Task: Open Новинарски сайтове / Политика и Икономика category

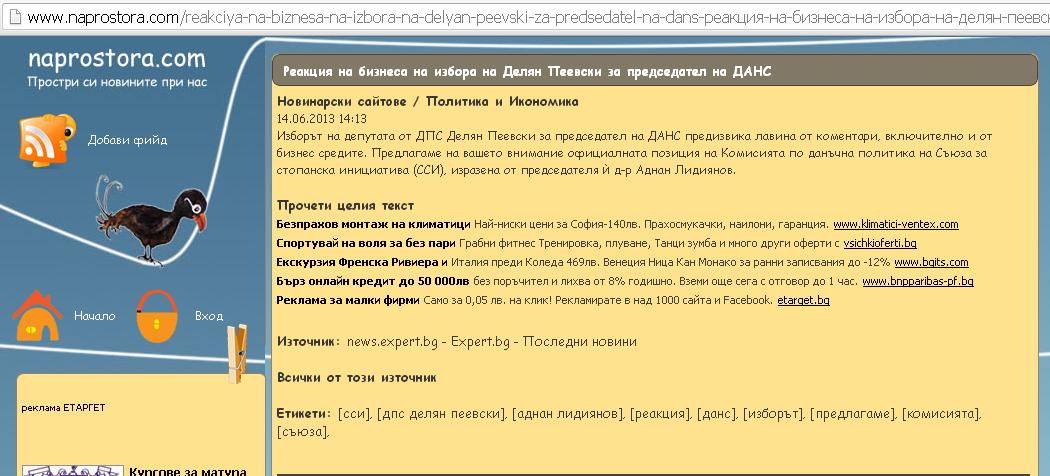Action: click(x=427, y=102)
